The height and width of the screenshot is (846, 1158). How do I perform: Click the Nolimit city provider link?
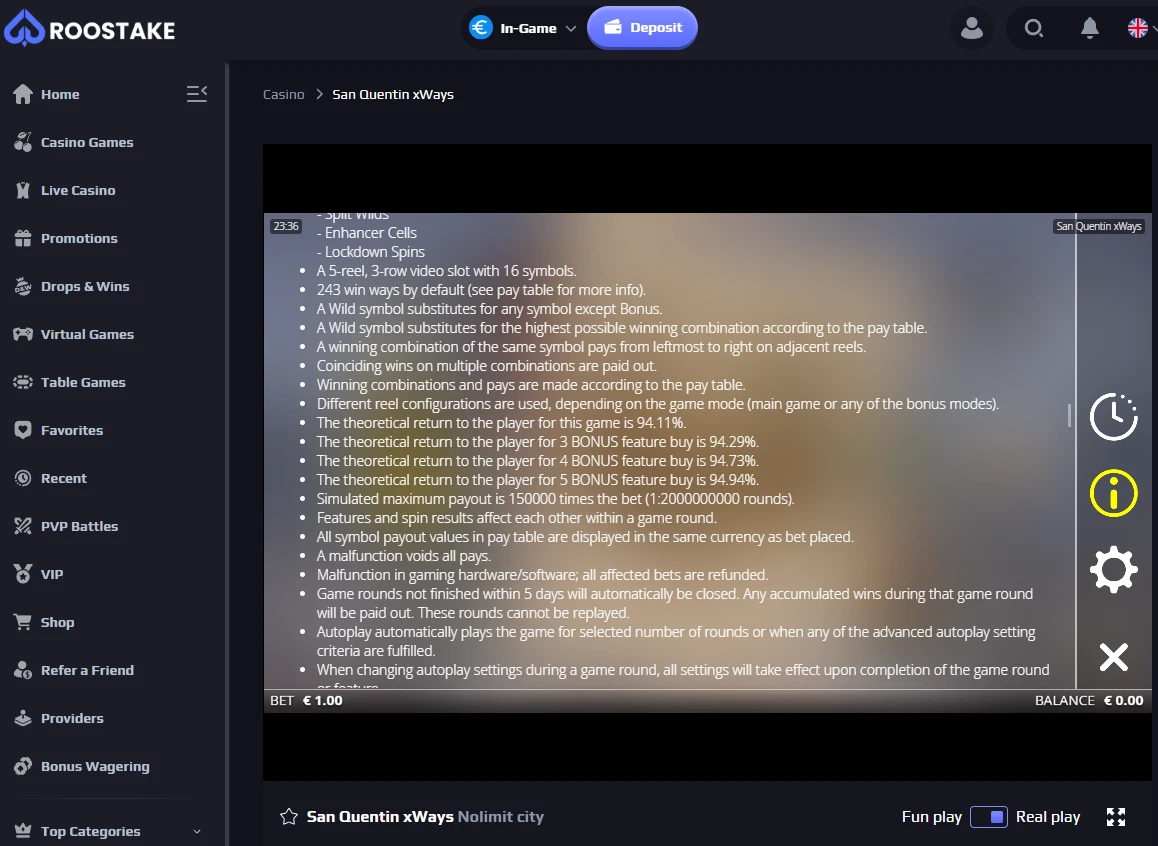[501, 816]
